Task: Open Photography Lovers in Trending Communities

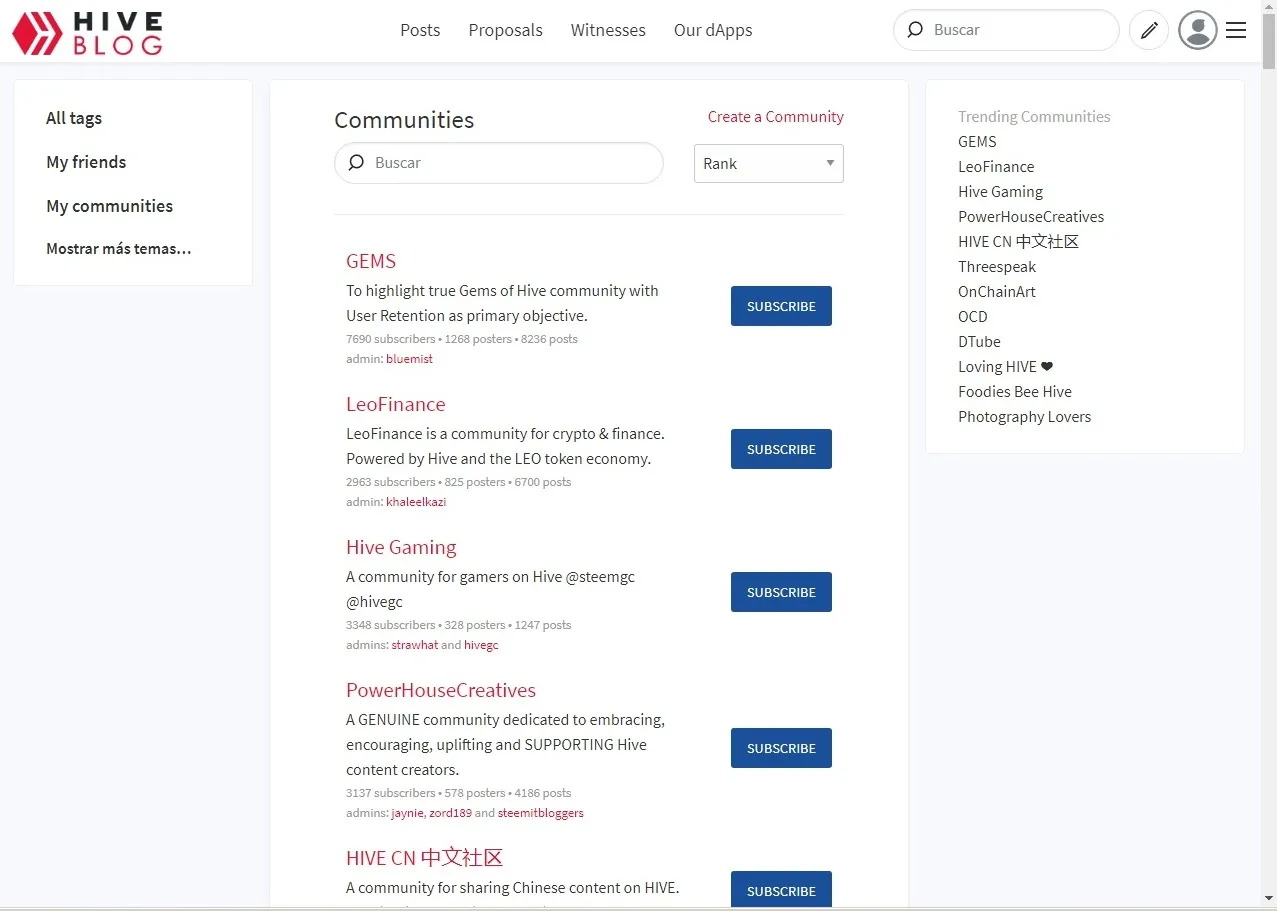Action: coord(1025,416)
